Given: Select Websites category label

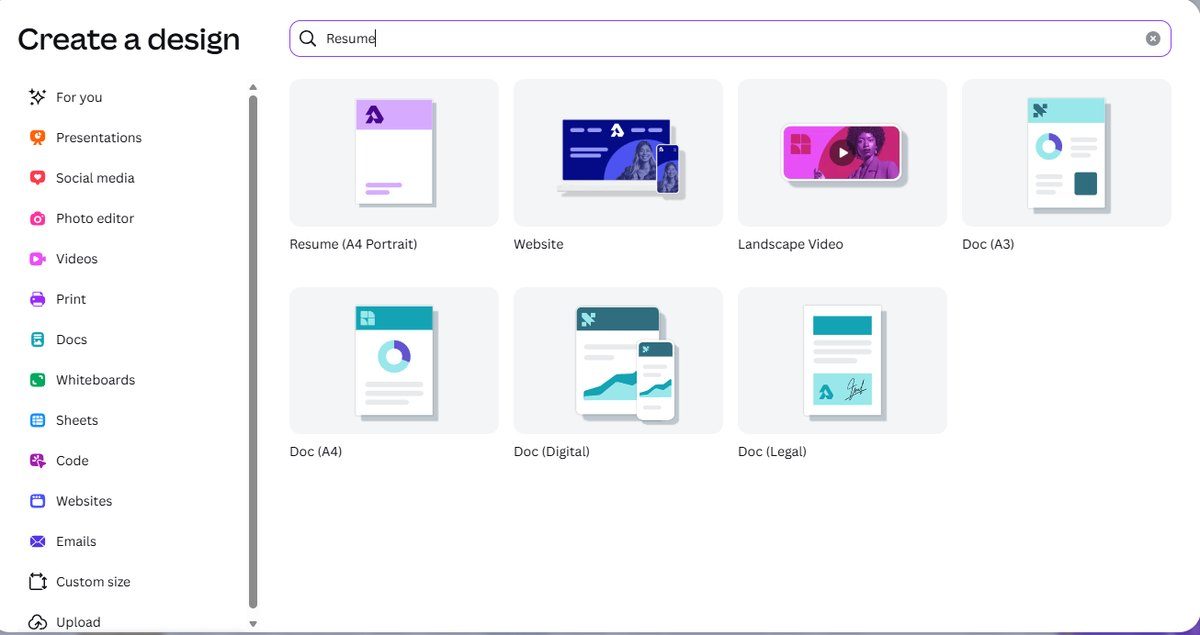Looking at the screenshot, I should coord(84,501).
